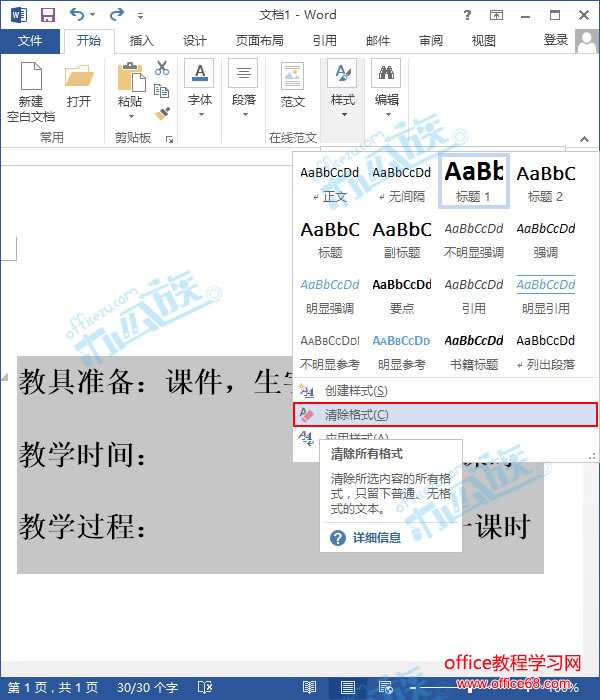Switch to the 视图 View tab
This screenshot has width=600, height=700.
[x=484, y=41]
